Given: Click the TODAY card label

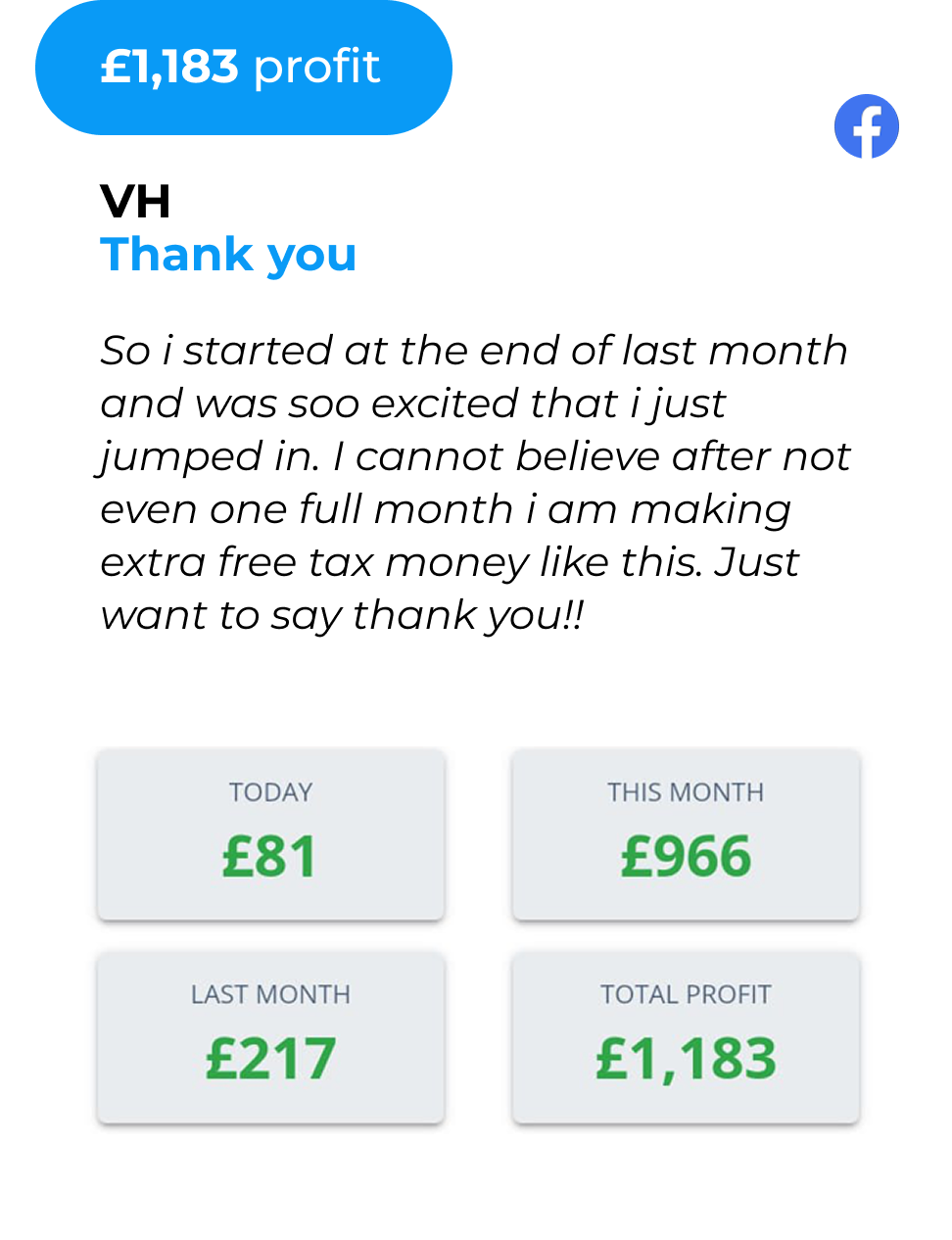Looking at the screenshot, I should click(270, 792).
